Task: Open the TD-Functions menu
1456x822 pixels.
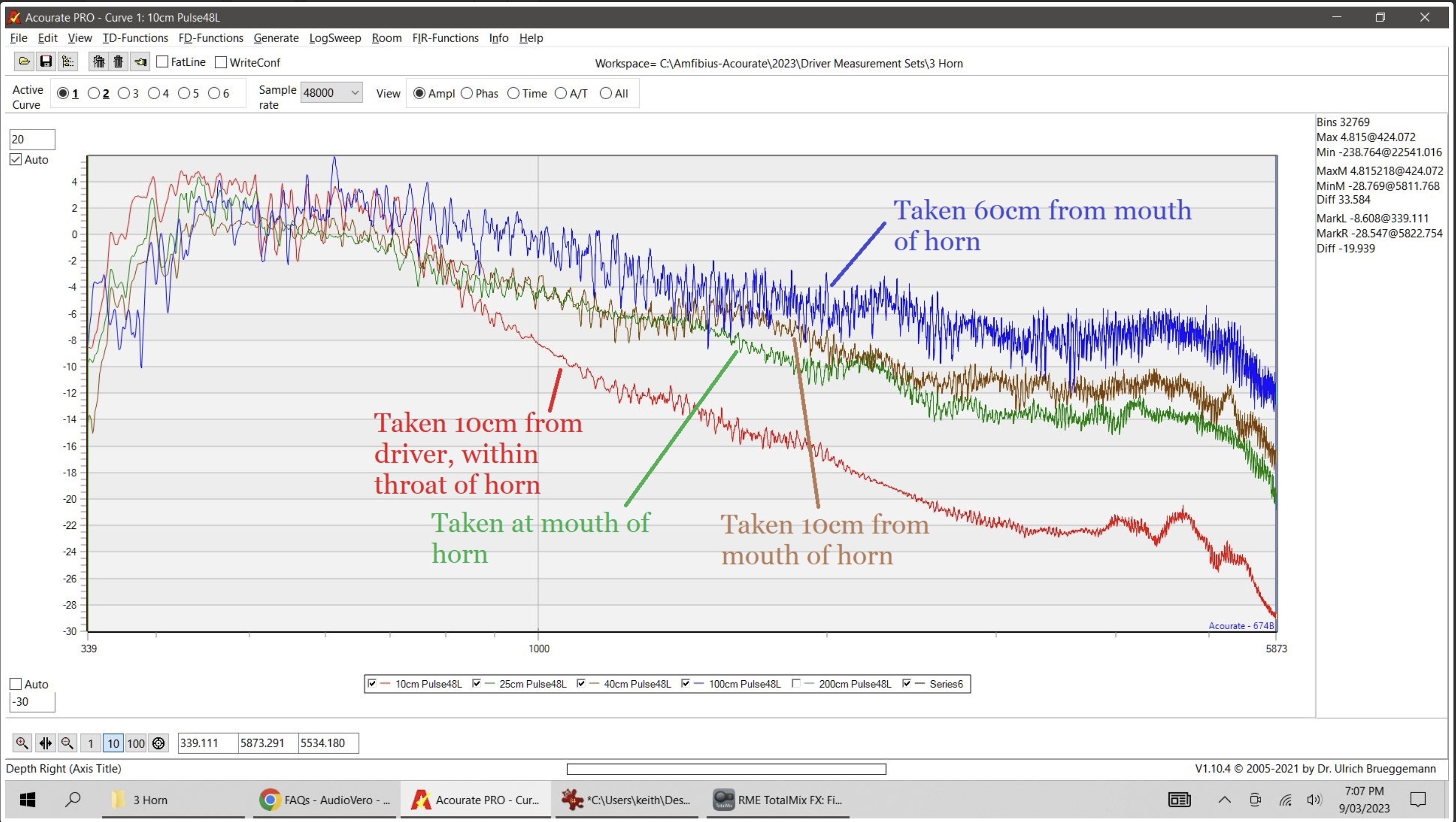Action: coord(135,38)
